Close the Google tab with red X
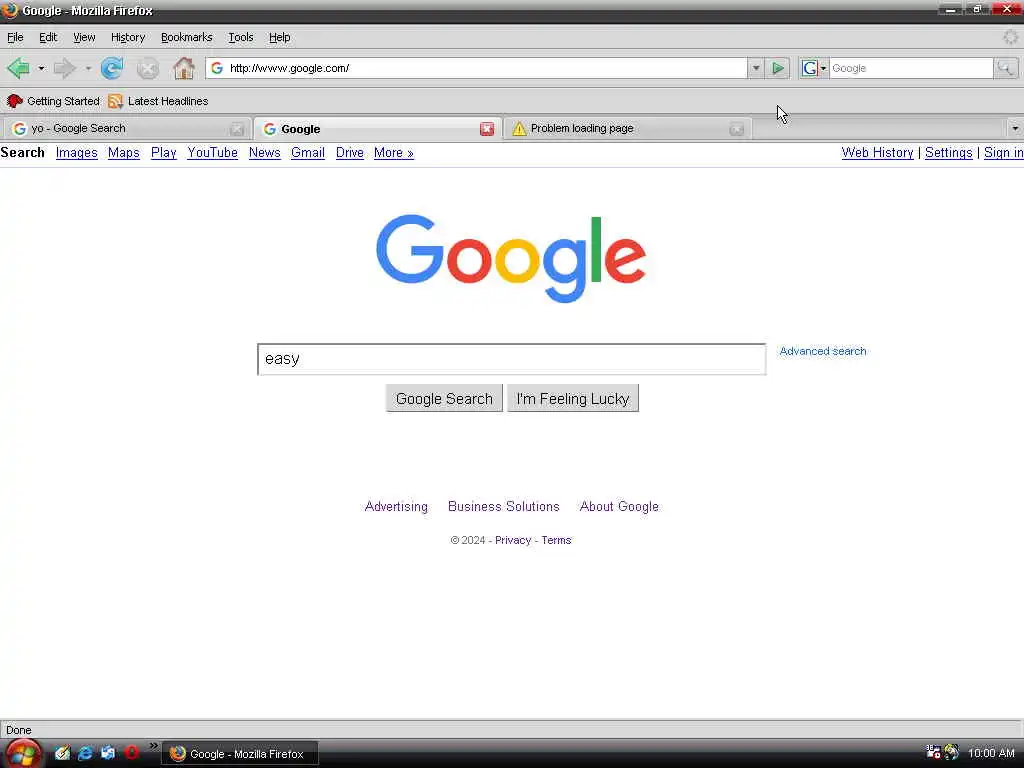The width and height of the screenshot is (1024, 768). (x=487, y=129)
